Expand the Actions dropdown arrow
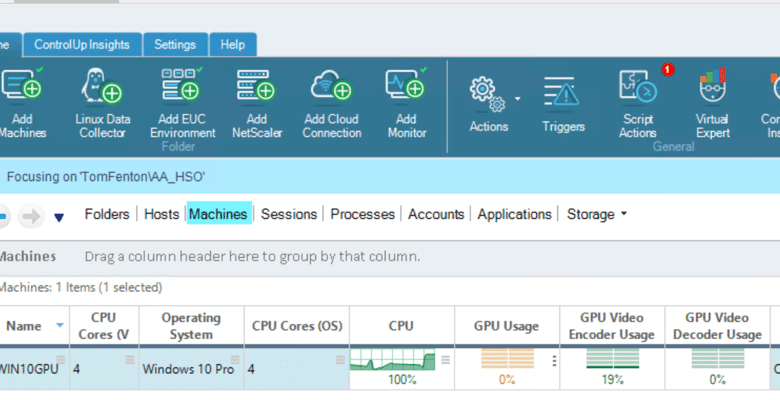 point(517,99)
